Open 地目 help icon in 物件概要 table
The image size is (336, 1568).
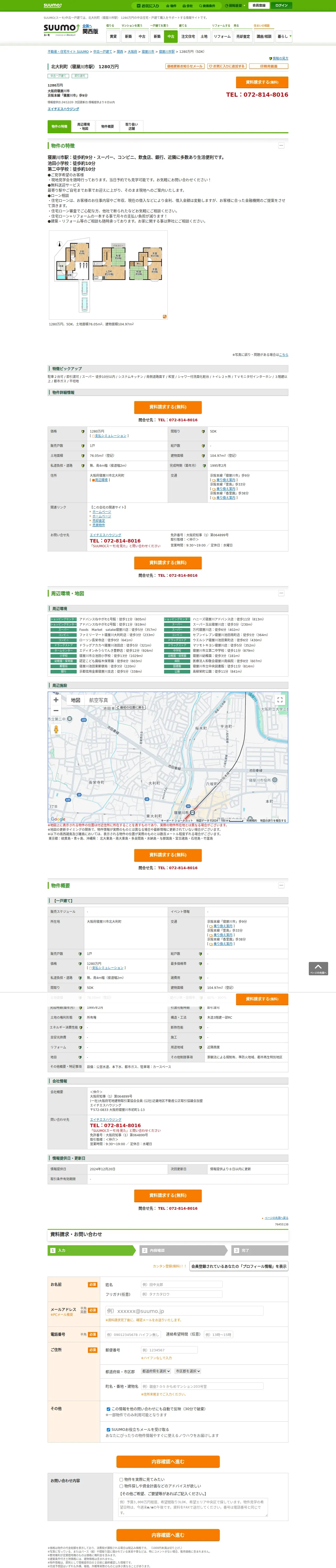pyautogui.click(x=80, y=1057)
